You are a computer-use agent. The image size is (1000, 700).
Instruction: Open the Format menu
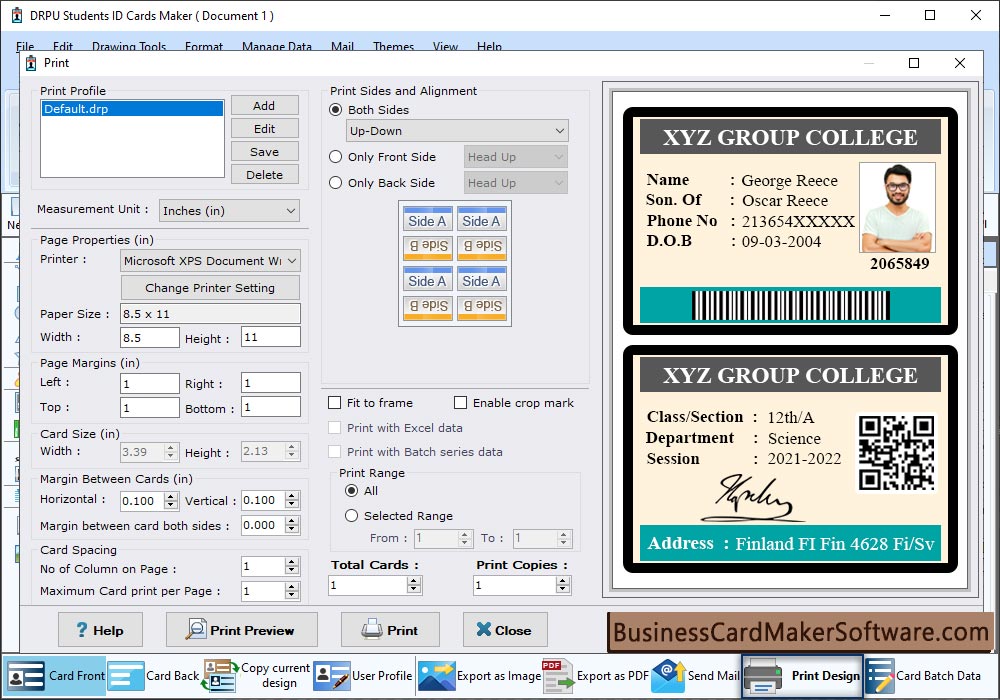pyautogui.click(x=204, y=47)
